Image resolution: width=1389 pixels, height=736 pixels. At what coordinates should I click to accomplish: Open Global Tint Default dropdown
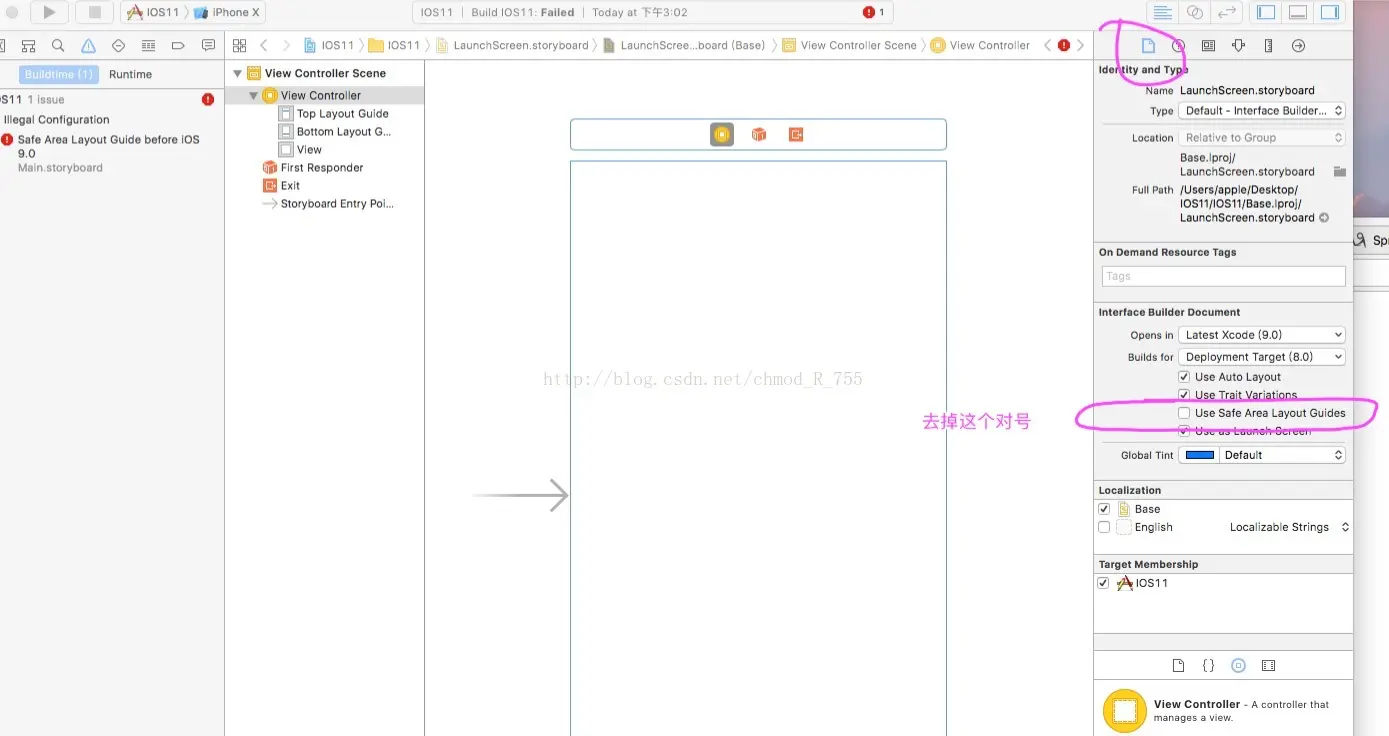point(1283,455)
